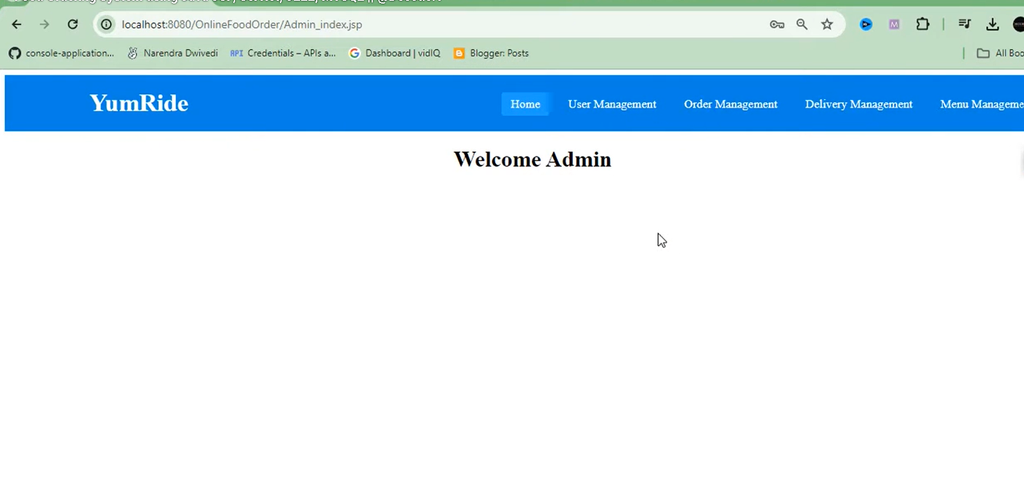The width and height of the screenshot is (1024, 496).
Task: Open the browser profile avatar
Action: (1018, 24)
